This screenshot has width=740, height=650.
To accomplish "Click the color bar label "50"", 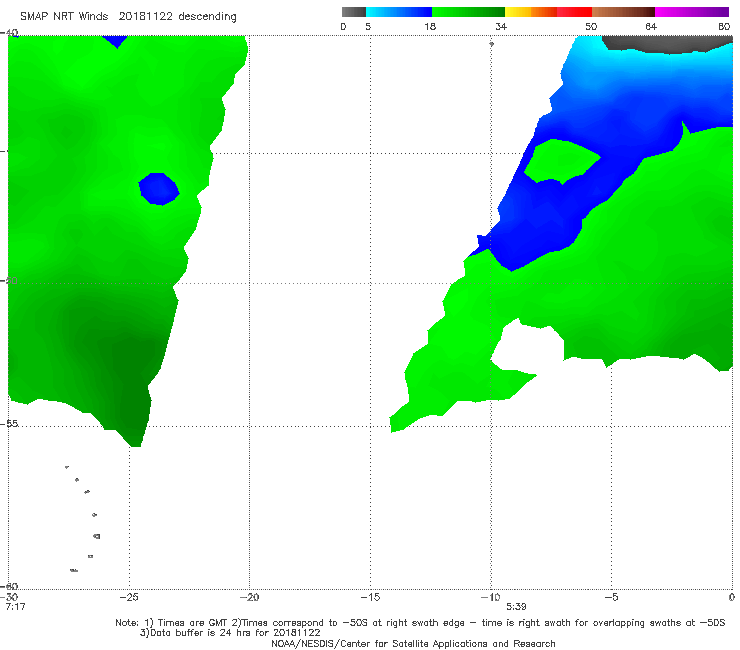I will (591, 26).
